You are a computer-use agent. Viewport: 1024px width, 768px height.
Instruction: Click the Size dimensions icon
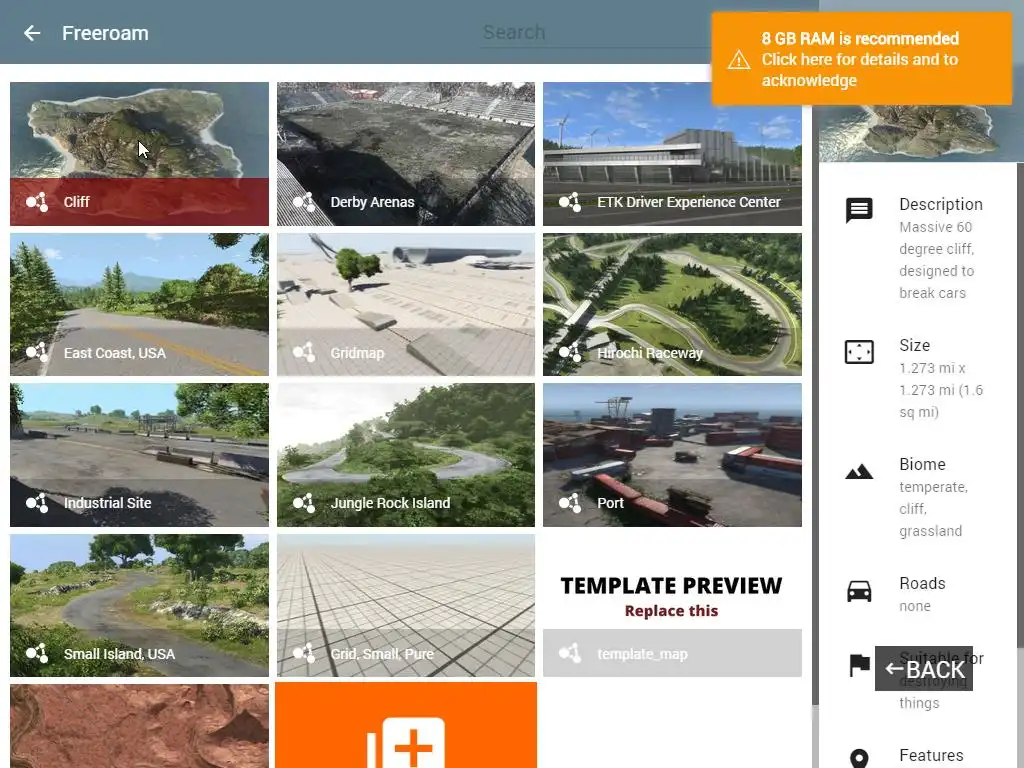point(859,352)
